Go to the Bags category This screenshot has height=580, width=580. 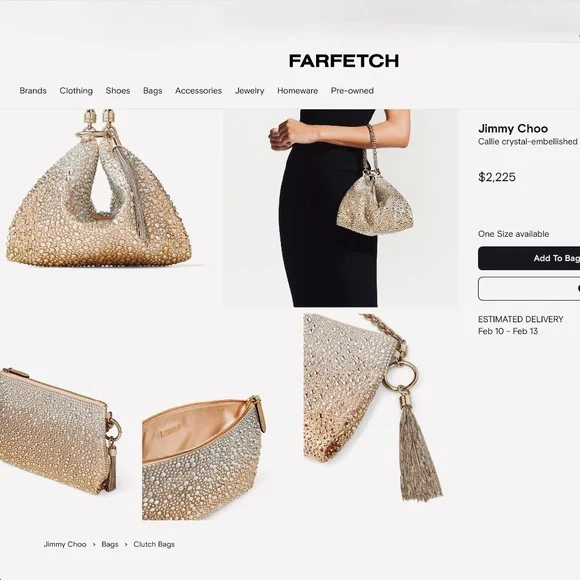(x=153, y=91)
